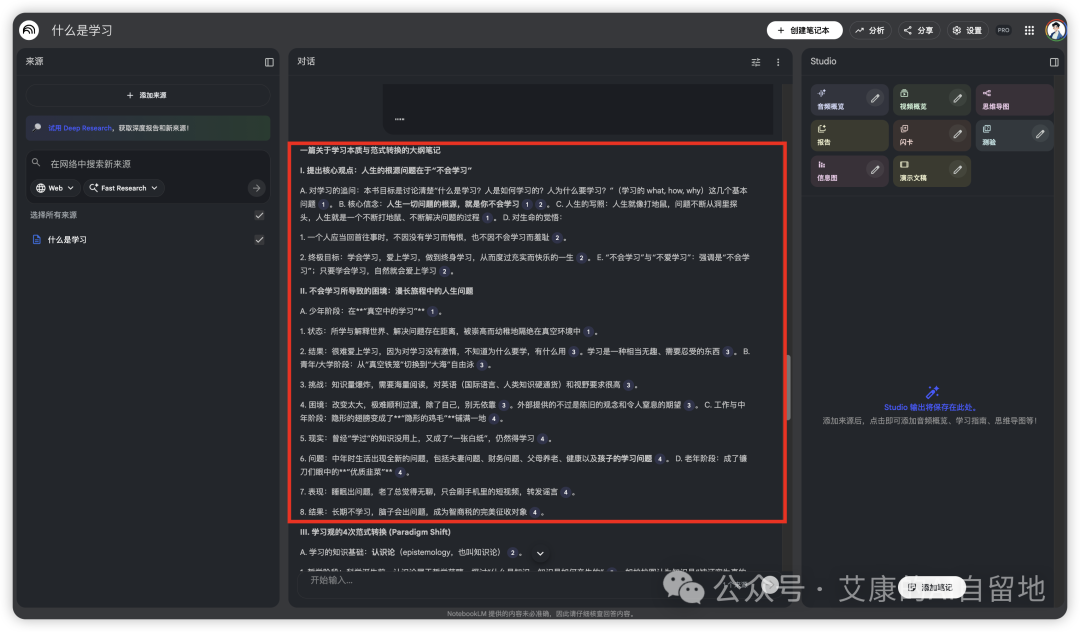This screenshot has height=632, width=1080.
Task: Open the 对话 panel overflow menu
Action: tap(778, 62)
